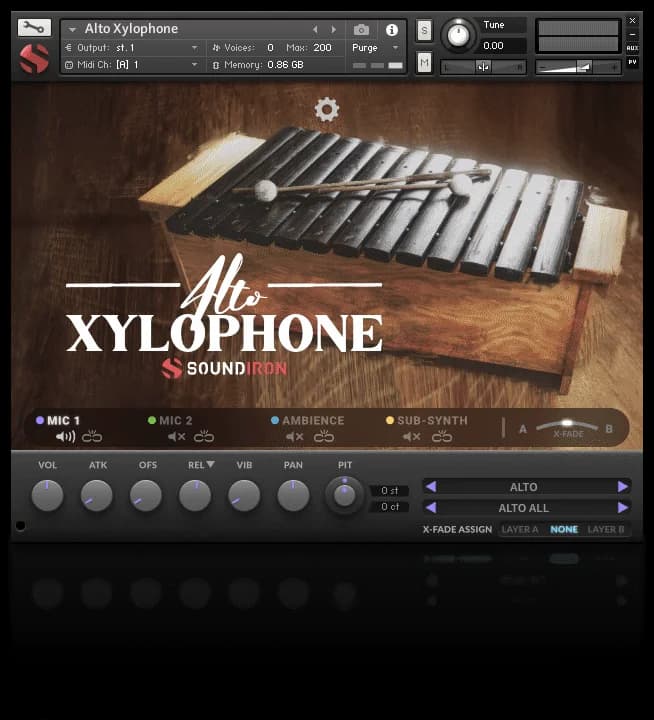Viewport: 654px width, 720px height.
Task: Click MIC 1 load/purge chip icon
Action: (92, 436)
